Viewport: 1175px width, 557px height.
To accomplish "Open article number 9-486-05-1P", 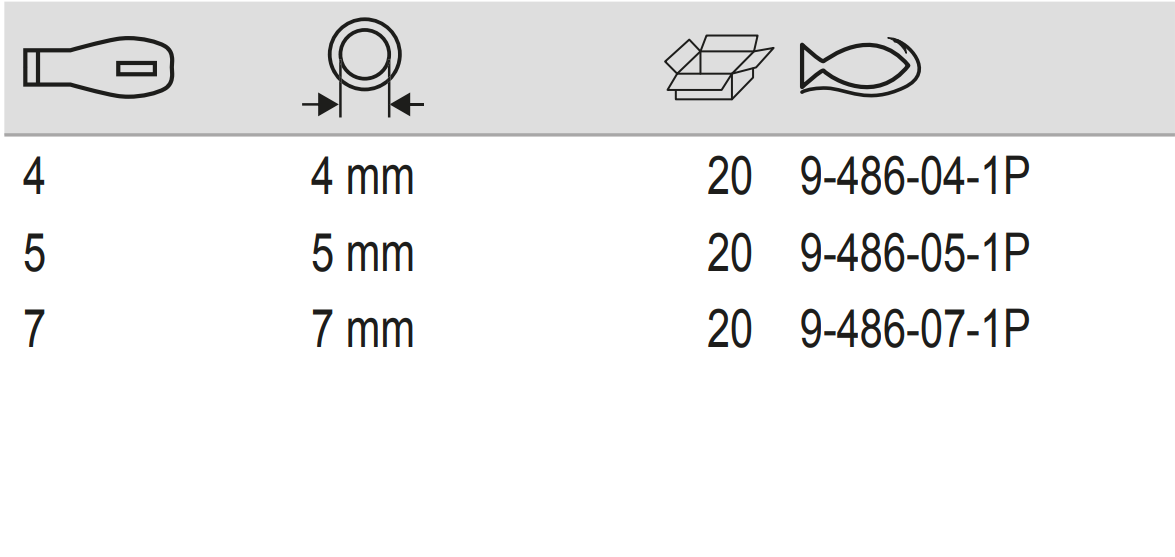I will point(914,255).
